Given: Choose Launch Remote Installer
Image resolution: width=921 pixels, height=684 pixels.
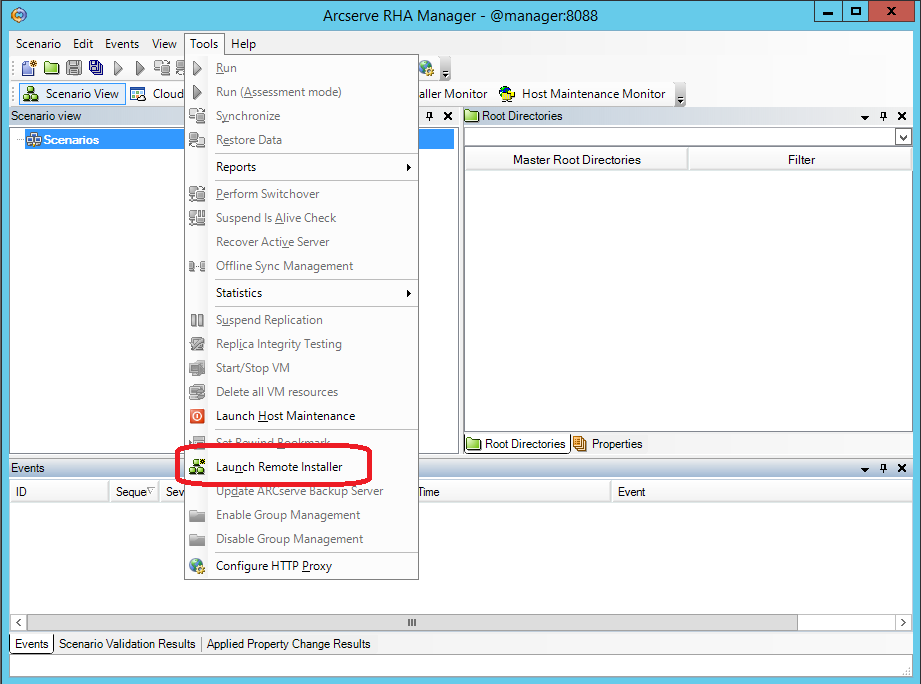Looking at the screenshot, I should (301, 467).
